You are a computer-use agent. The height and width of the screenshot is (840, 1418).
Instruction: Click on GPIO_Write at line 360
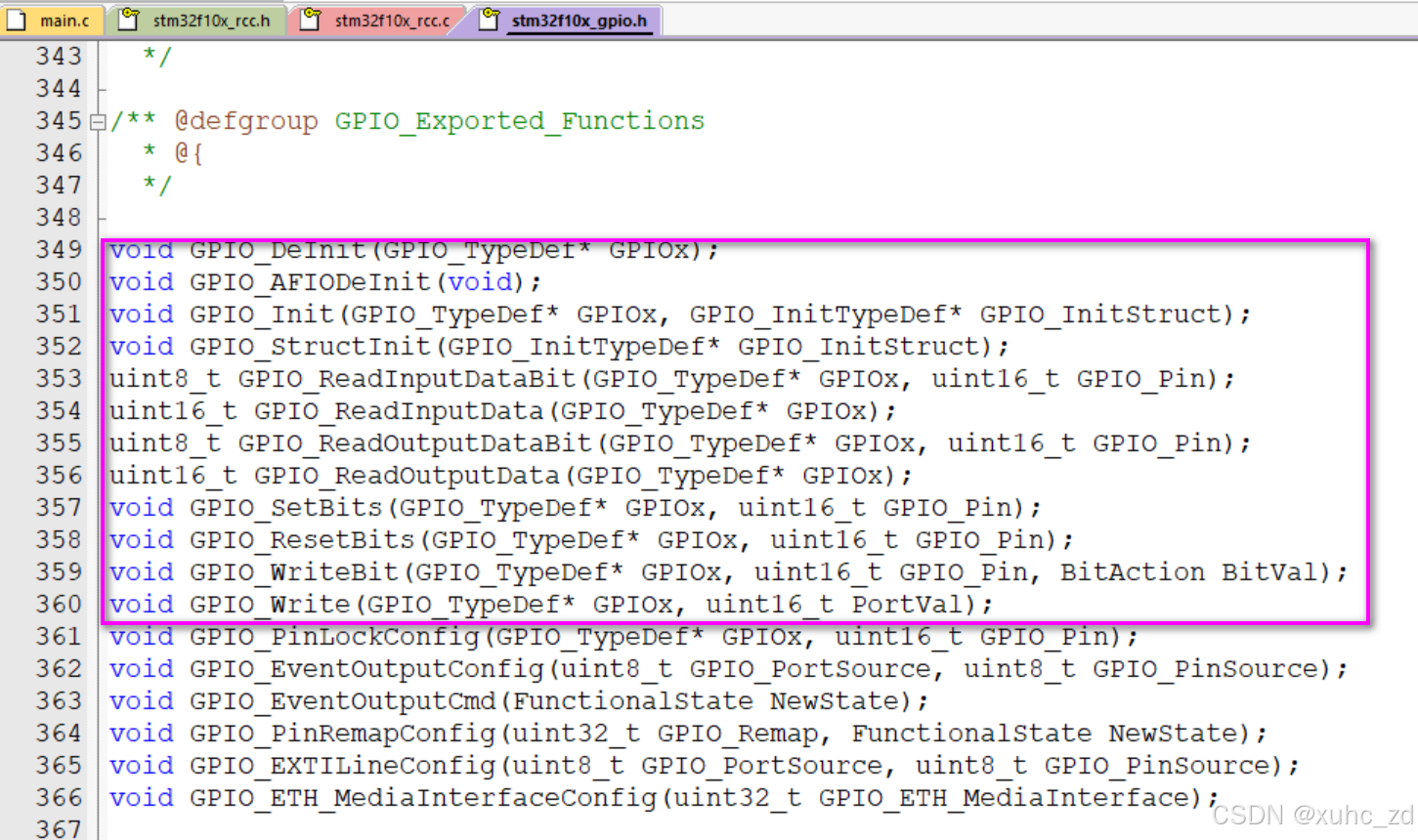(270, 604)
